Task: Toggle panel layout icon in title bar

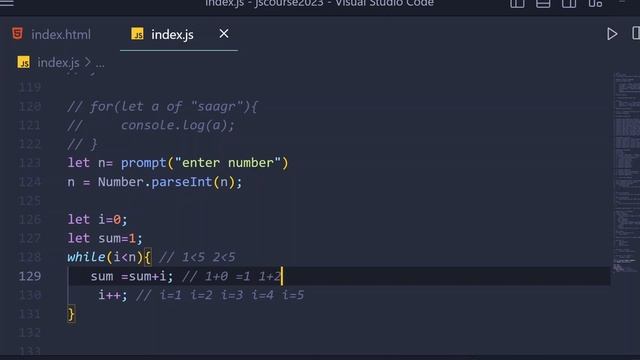Action: click(543, 4)
